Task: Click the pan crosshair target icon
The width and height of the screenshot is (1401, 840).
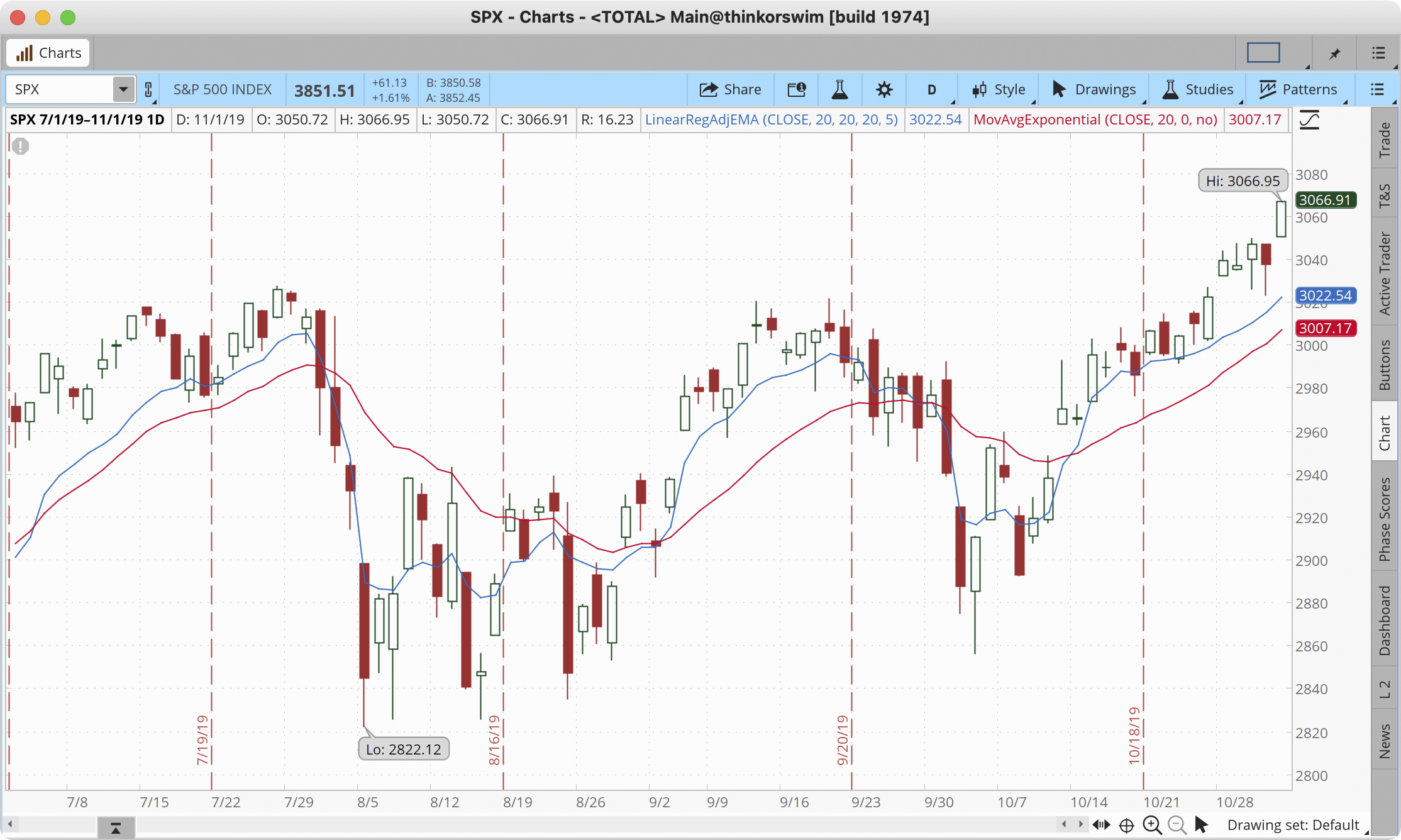Action: [1127, 825]
